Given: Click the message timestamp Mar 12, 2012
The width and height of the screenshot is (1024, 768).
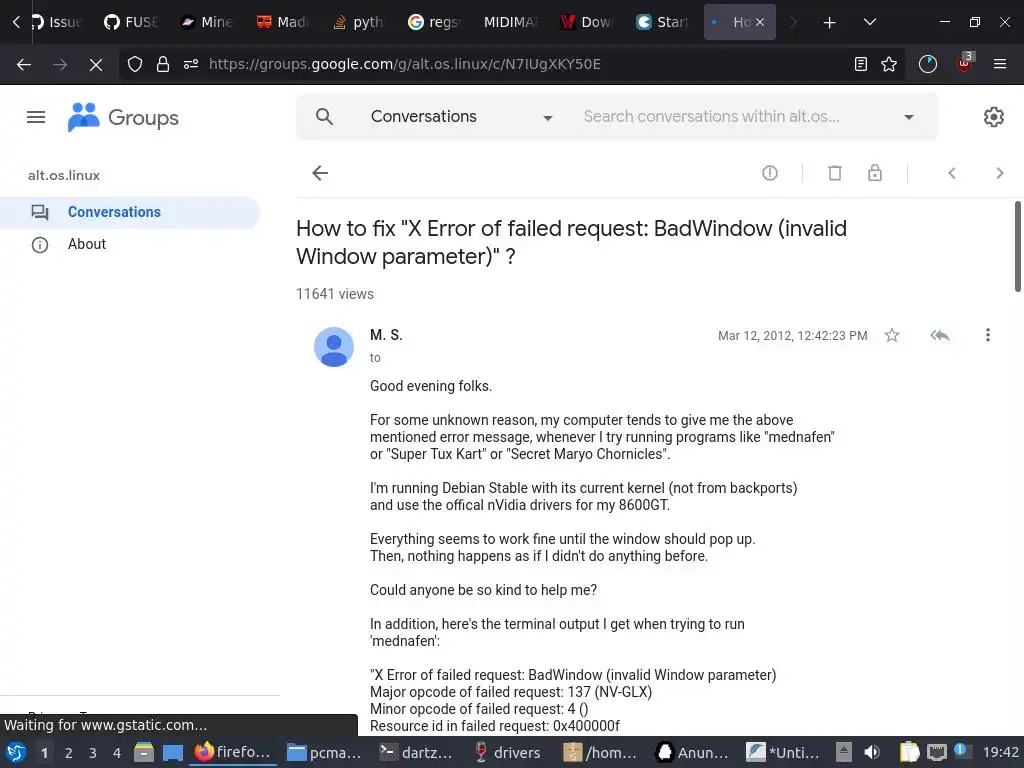Looking at the screenshot, I should 793,336.
